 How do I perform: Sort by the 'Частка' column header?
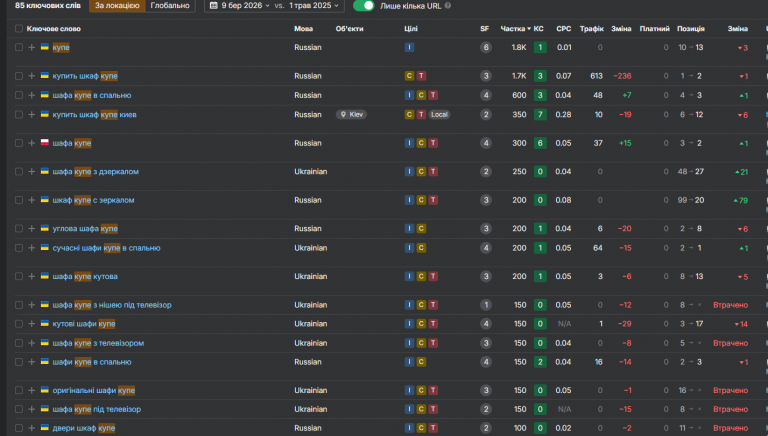[x=515, y=29]
